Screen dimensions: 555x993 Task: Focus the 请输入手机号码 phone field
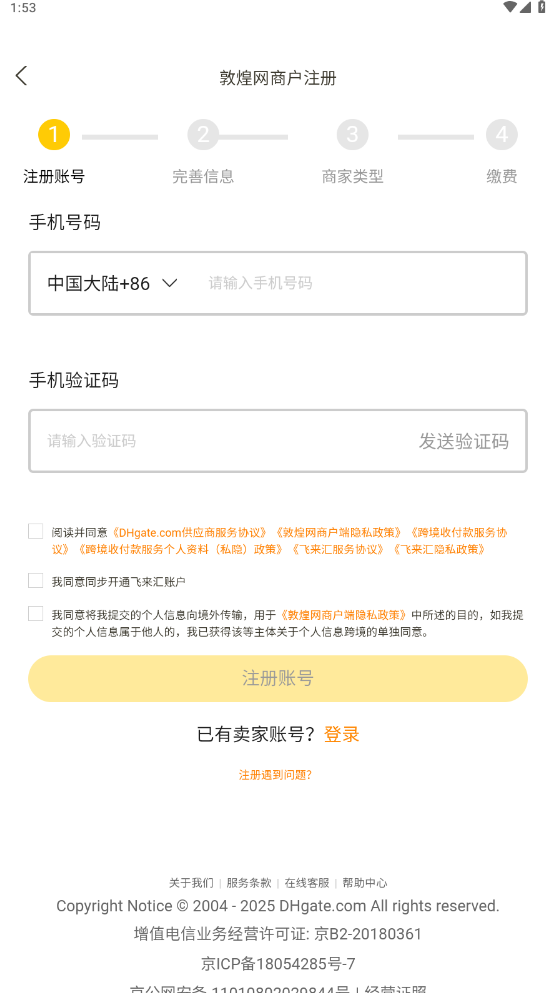361,283
